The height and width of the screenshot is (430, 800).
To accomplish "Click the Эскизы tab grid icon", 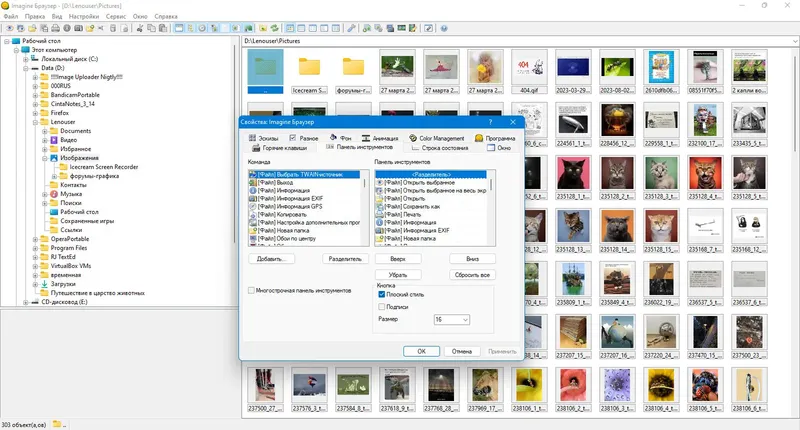I will click(252, 138).
